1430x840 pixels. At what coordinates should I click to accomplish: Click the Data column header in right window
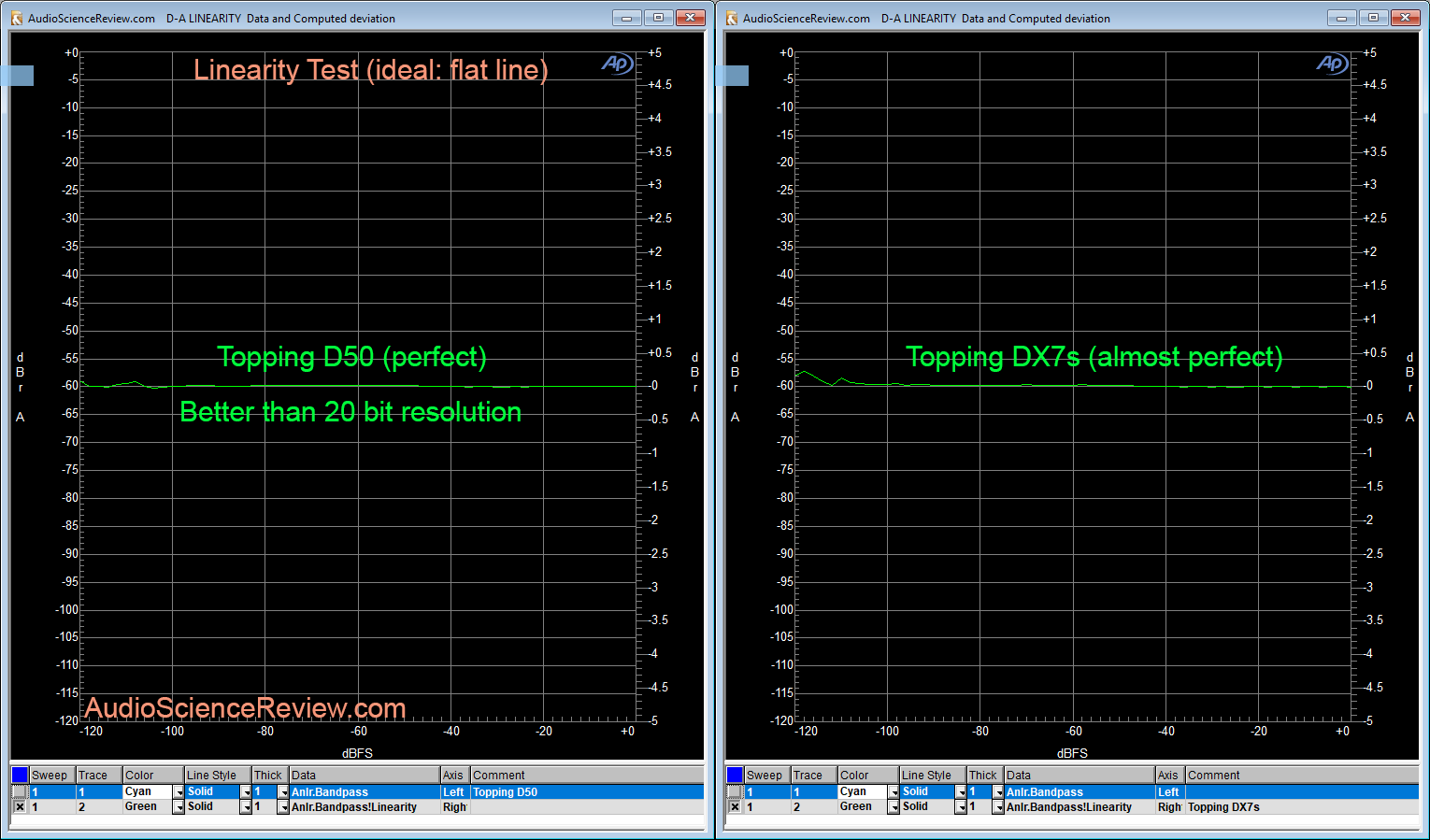[1080, 775]
